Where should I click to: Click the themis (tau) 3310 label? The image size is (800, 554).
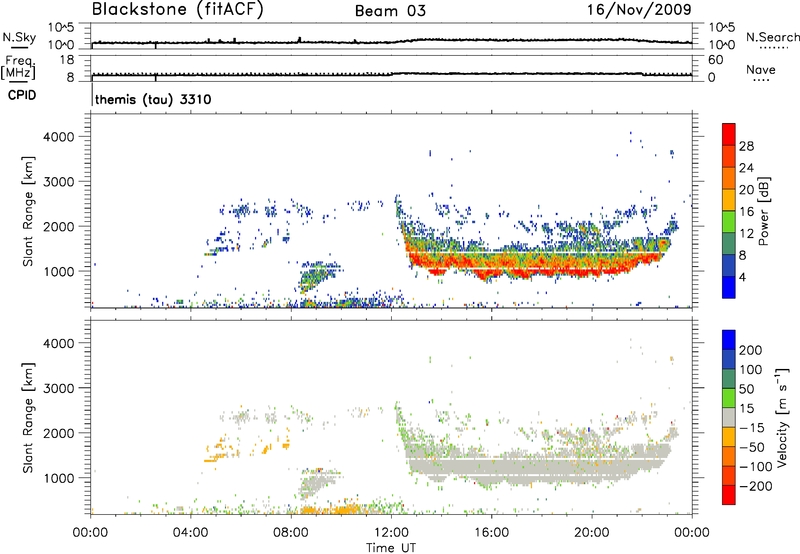pyautogui.click(x=152, y=101)
